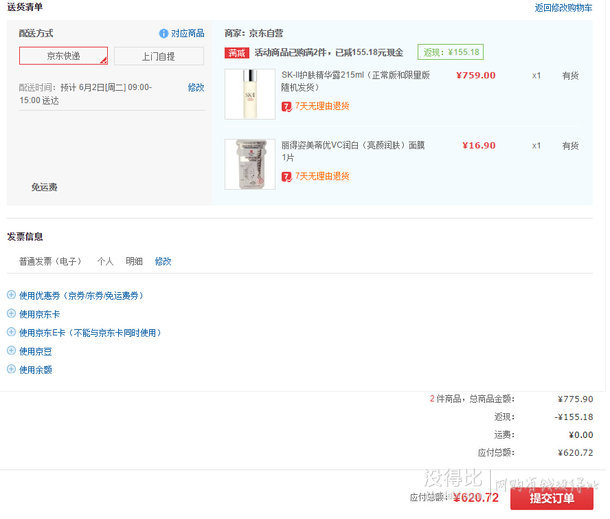Click the cashback -¥155.18 amount
This screenshot has height=519, width=610.
tap(574, 417)
